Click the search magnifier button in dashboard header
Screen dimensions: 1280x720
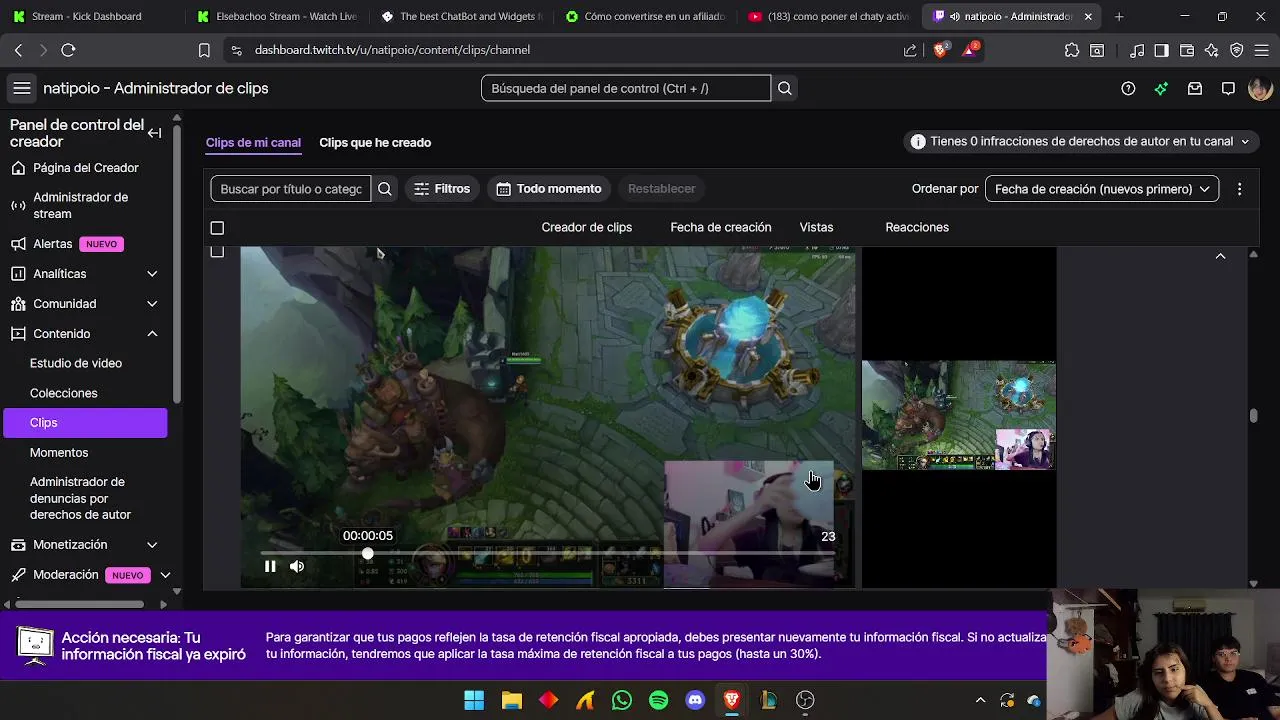(785, 88)
